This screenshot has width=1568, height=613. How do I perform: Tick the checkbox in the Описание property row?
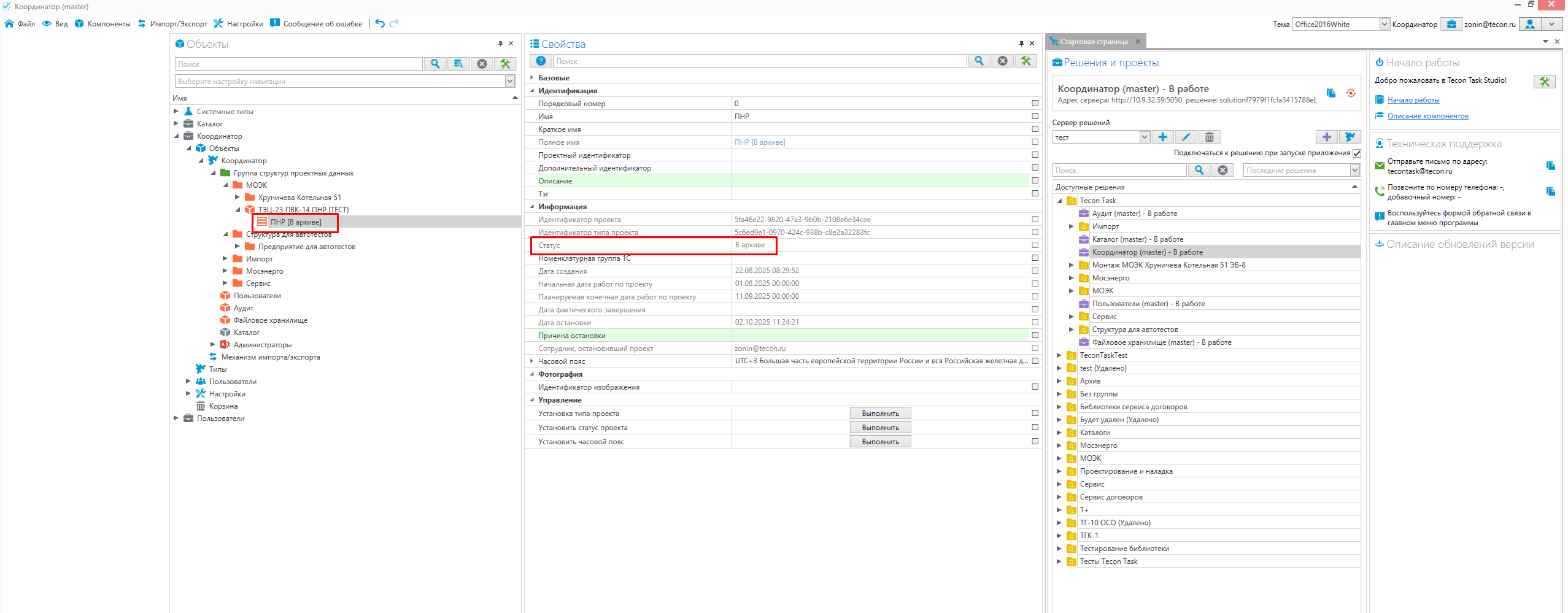1035,180
